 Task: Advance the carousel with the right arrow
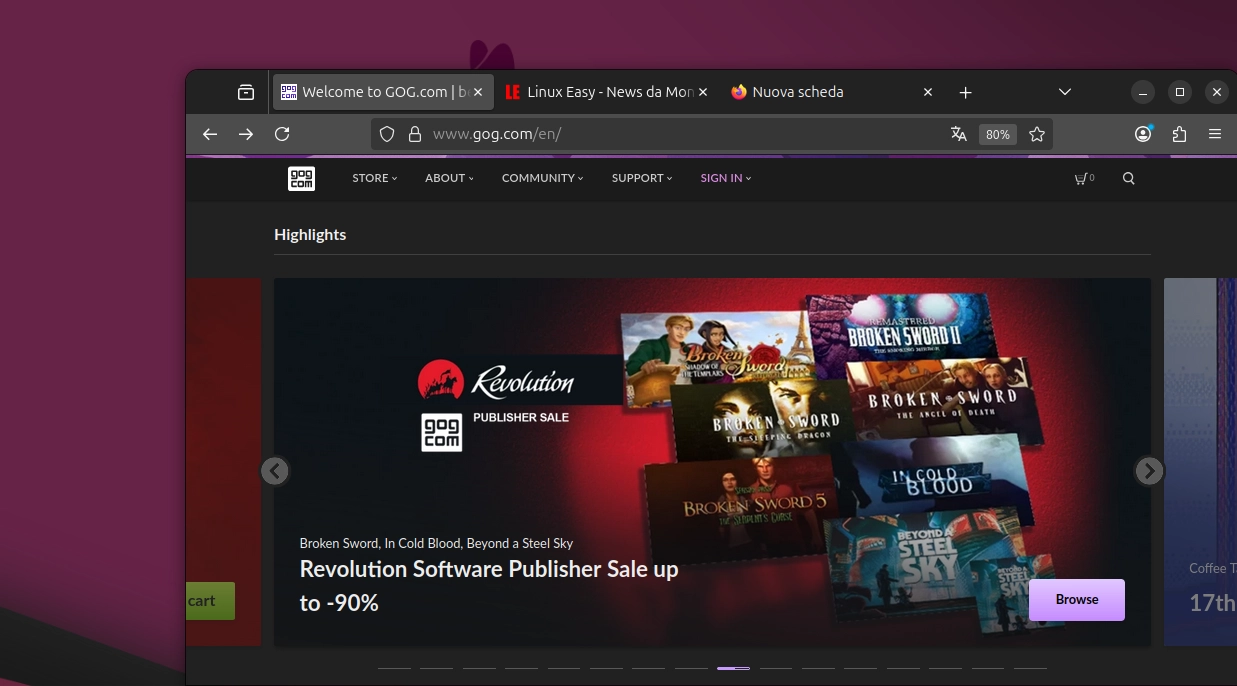point(1149,470)
